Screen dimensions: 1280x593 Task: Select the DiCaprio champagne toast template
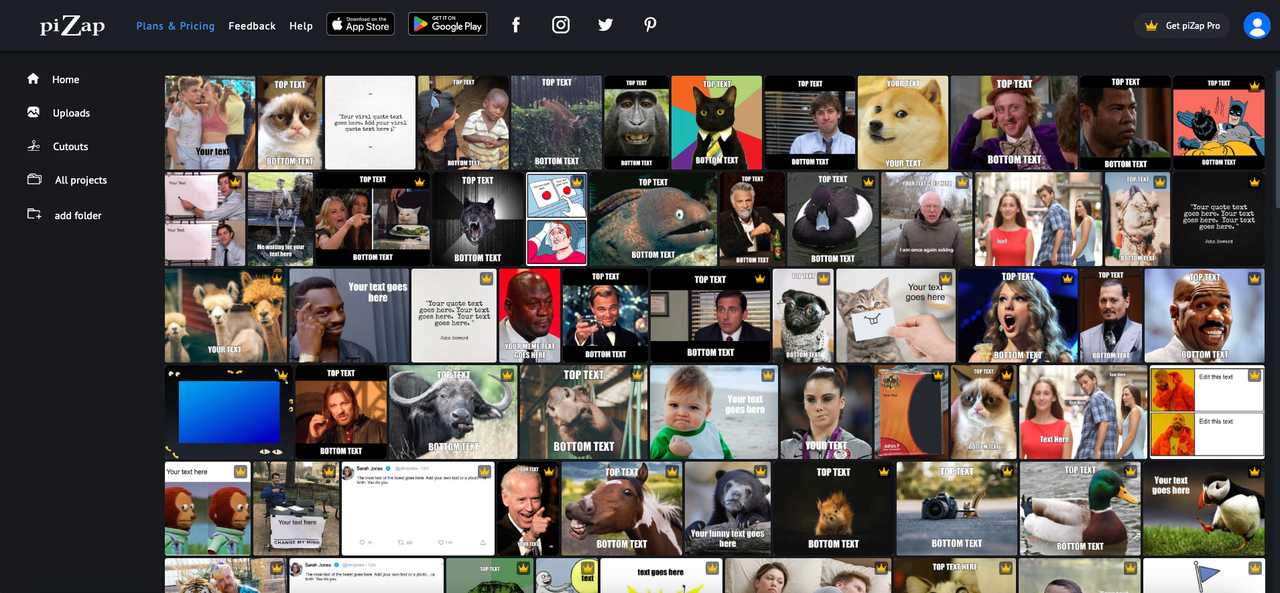point(605,315)
